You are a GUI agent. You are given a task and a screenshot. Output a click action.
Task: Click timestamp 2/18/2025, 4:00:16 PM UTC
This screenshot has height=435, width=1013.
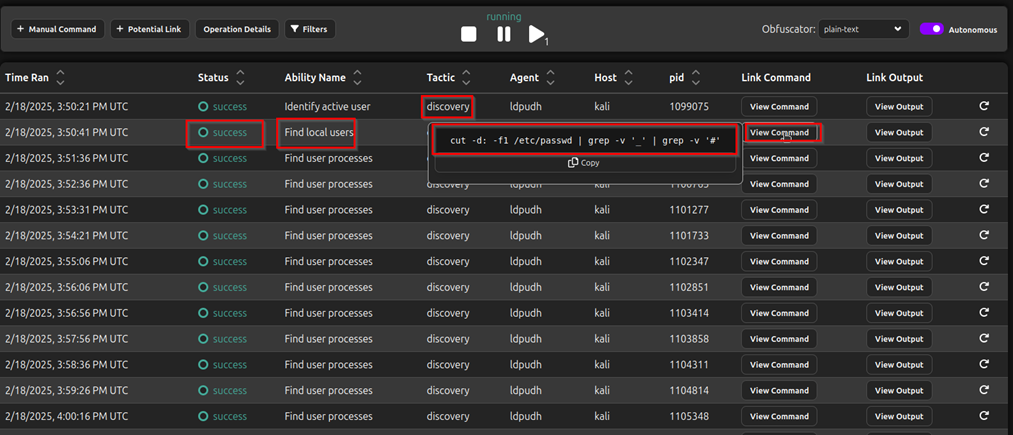[67, 416]
